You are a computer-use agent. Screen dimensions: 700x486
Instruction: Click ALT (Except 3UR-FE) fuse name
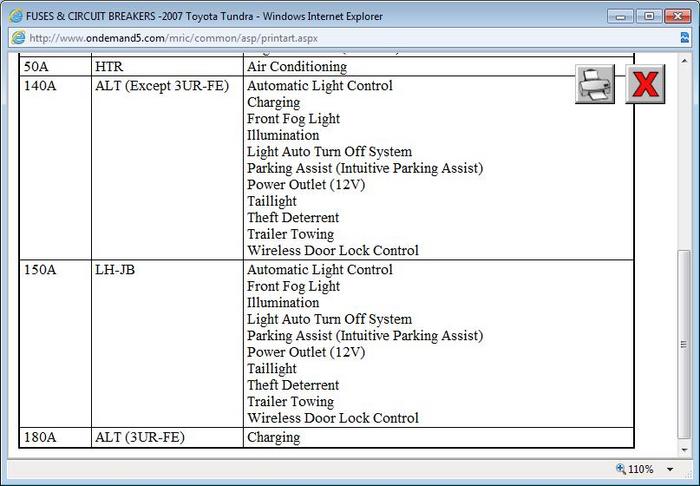tap(162, 86)
